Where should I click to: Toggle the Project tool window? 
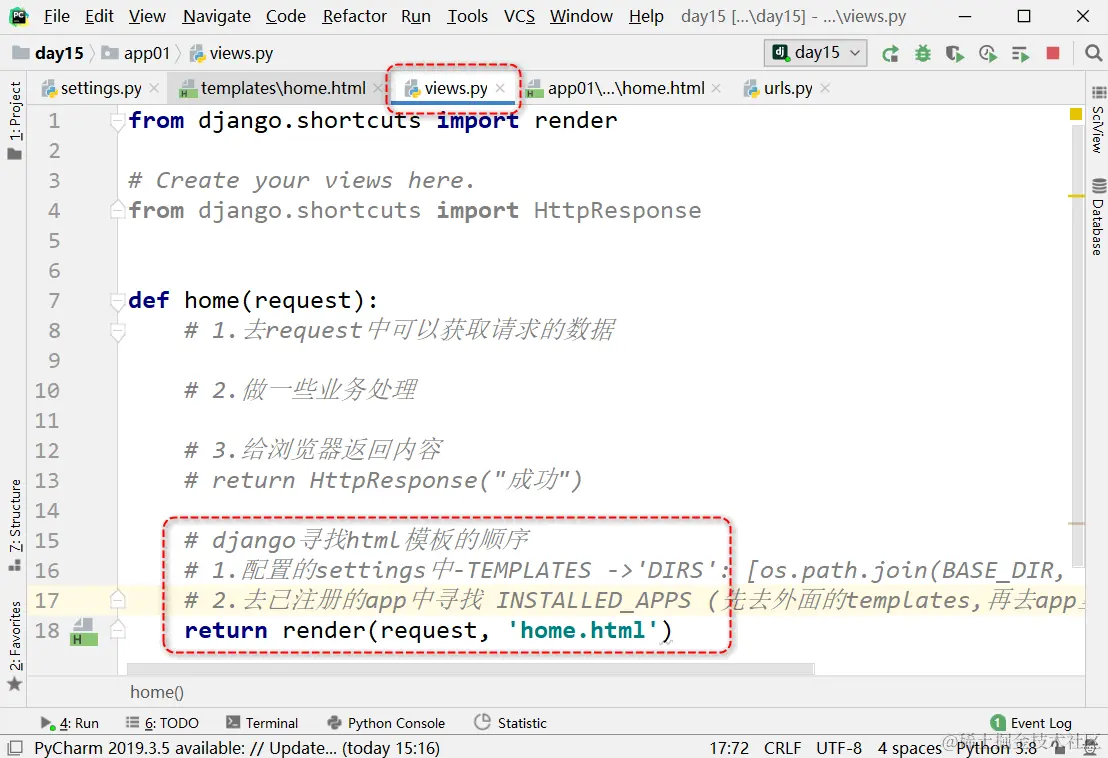(x=15, y=120)
